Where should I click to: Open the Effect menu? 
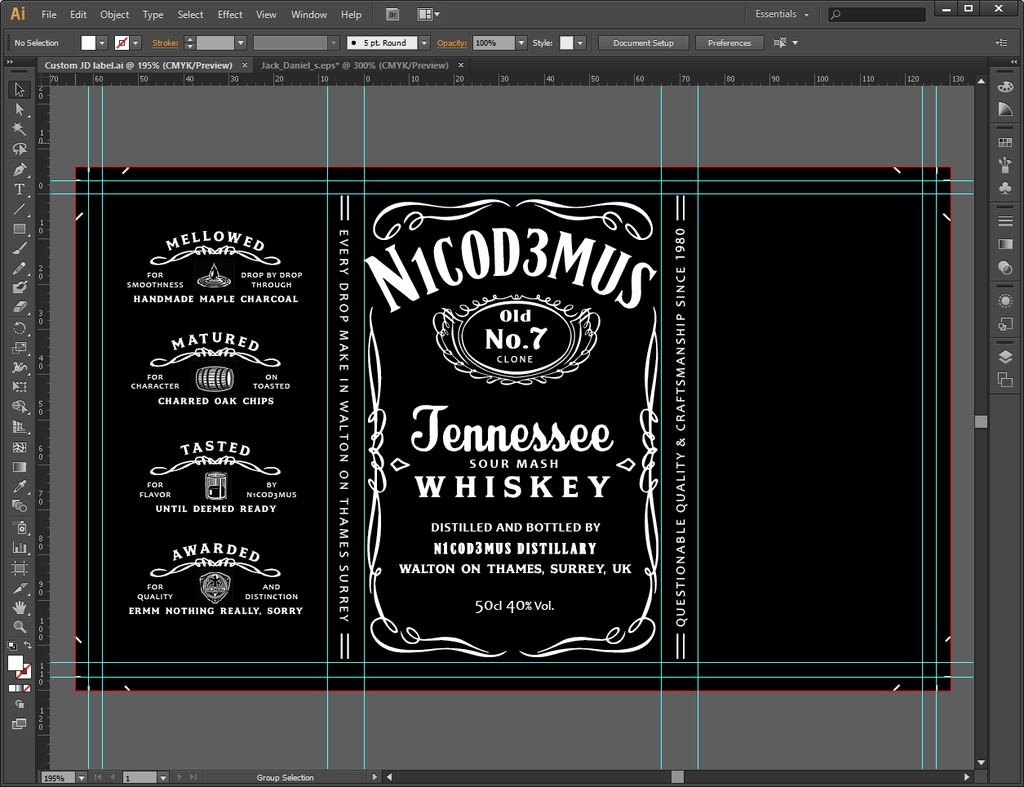230,15
